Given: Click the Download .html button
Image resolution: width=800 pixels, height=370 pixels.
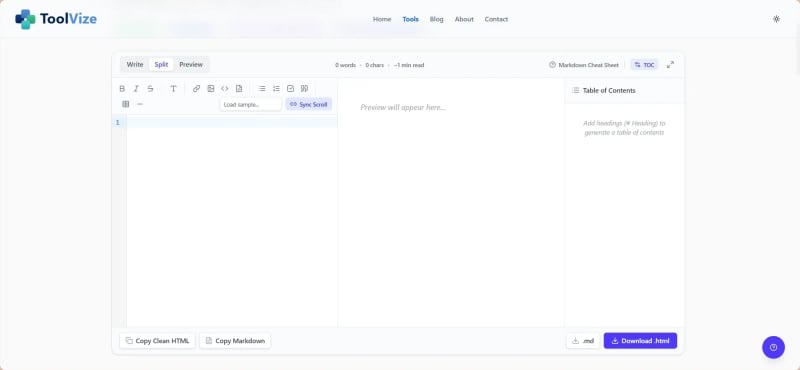Looking at the screenshot, I should click(x=640, y=341).
